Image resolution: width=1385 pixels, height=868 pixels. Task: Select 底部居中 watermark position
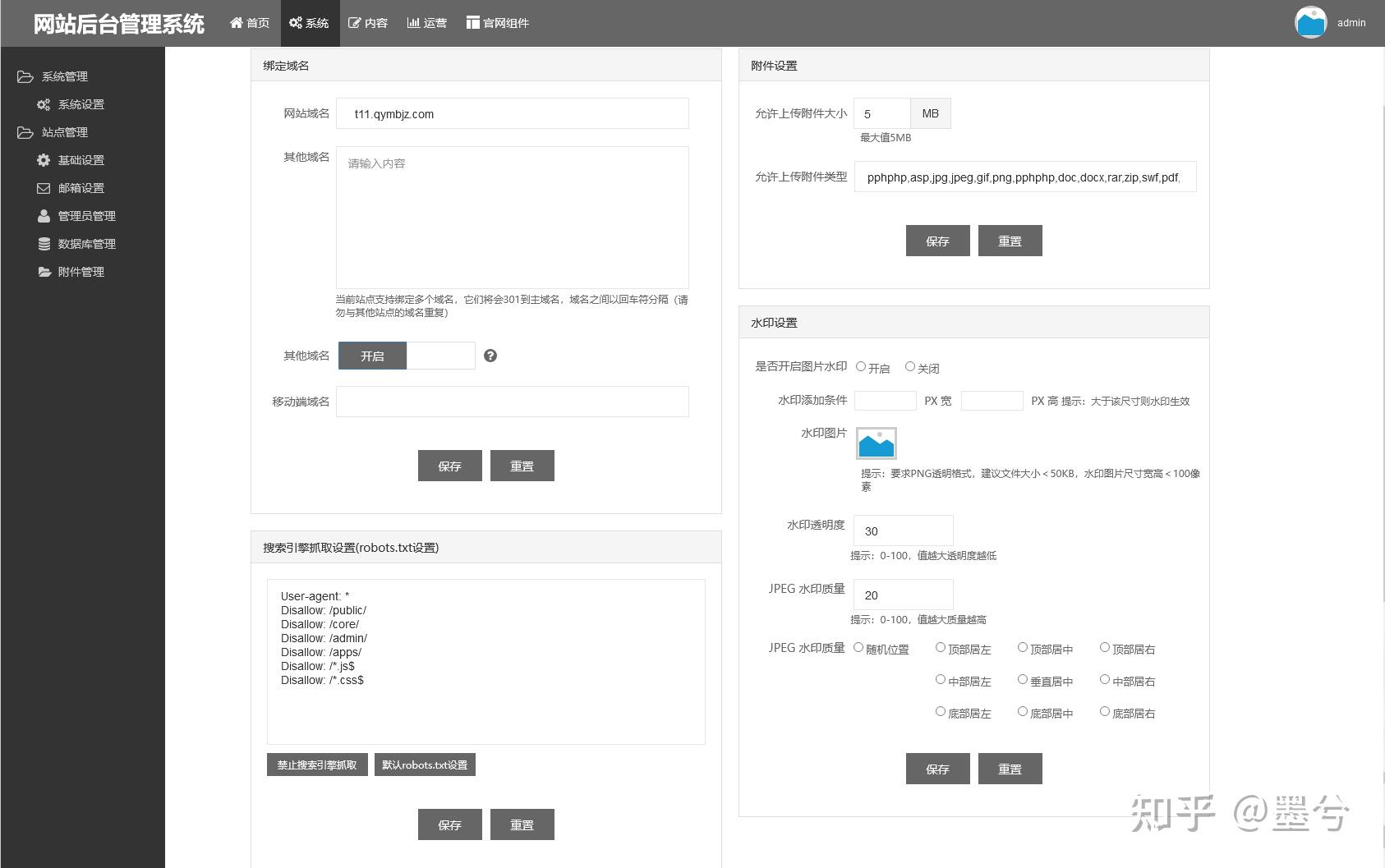(1023, 712)
